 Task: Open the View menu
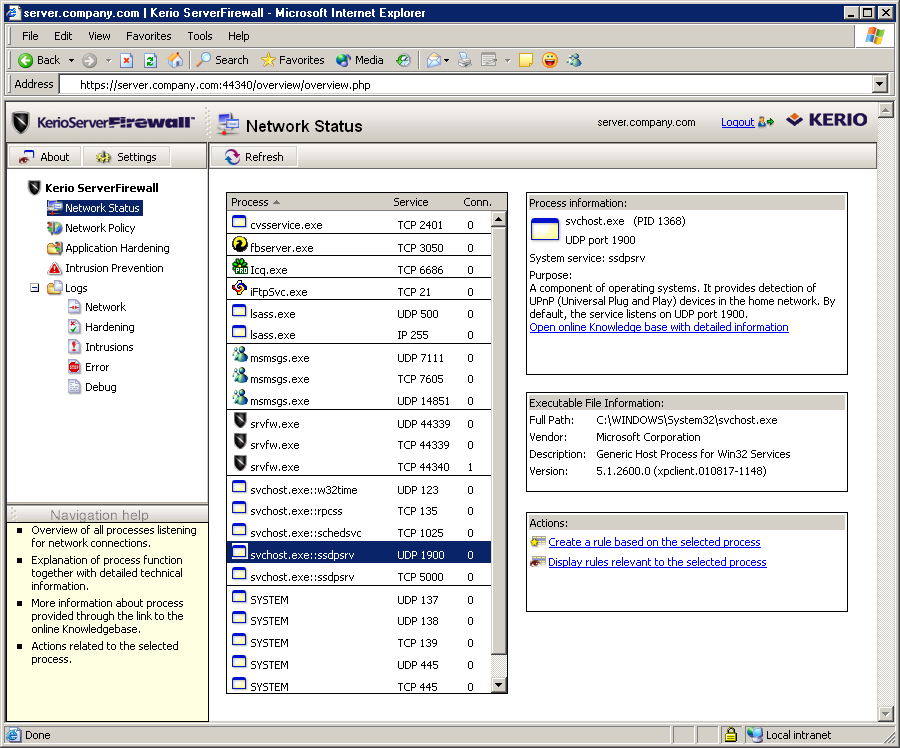click(x=99, y=36)
